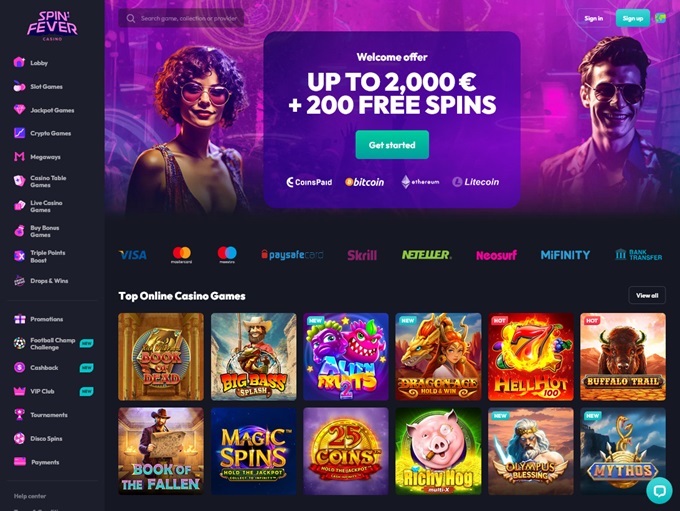This screenshot has height=511, width=680.
Task: Click the Lobby house icon
Action: coord(19,62)
